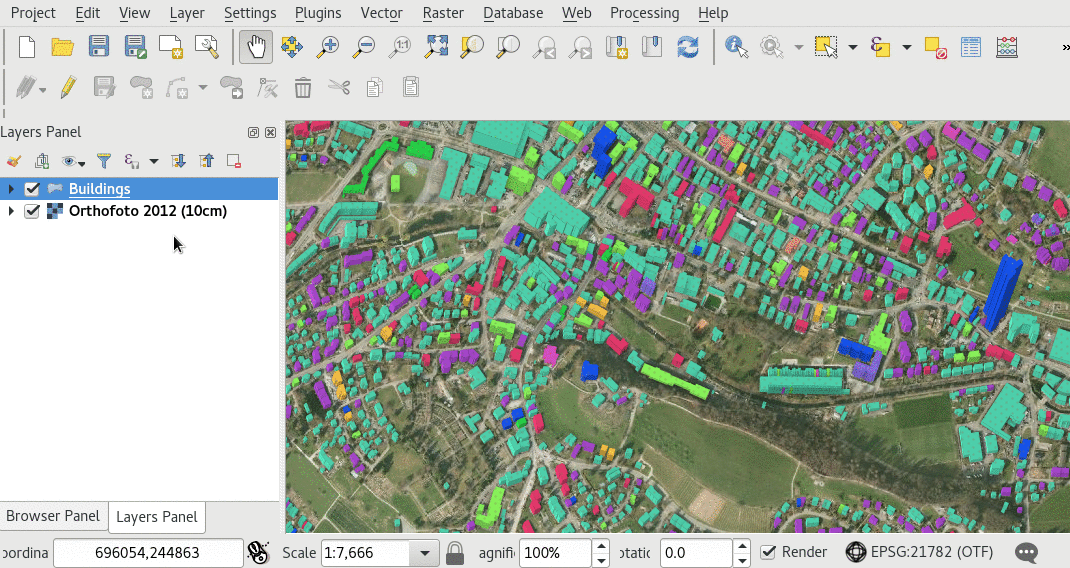Image resolution: width=1070 pixels, height=568 pixels.
Task: Switch to the Browser Panel tab
Action: (53, 517)
